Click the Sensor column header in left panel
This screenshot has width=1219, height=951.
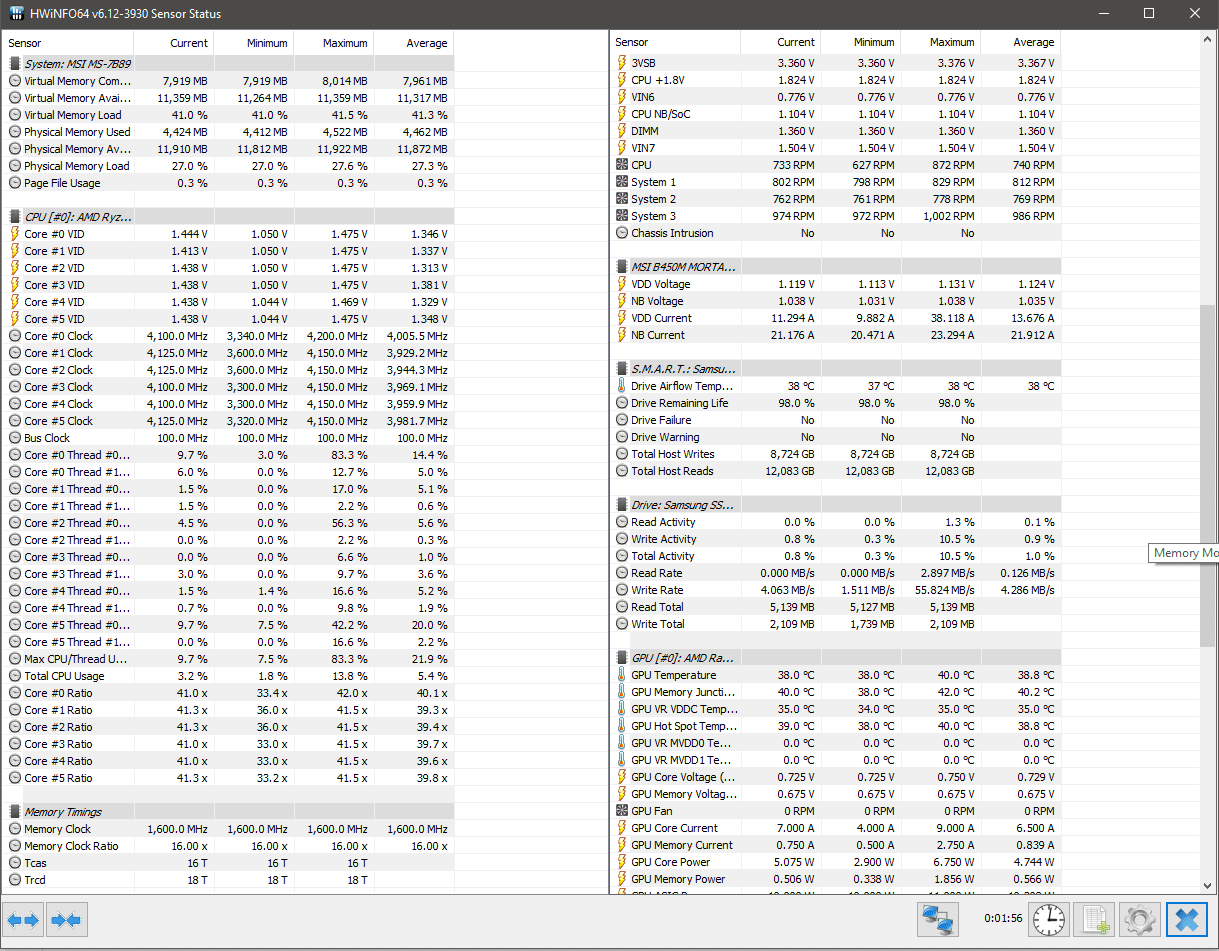[x=69, y=43]
